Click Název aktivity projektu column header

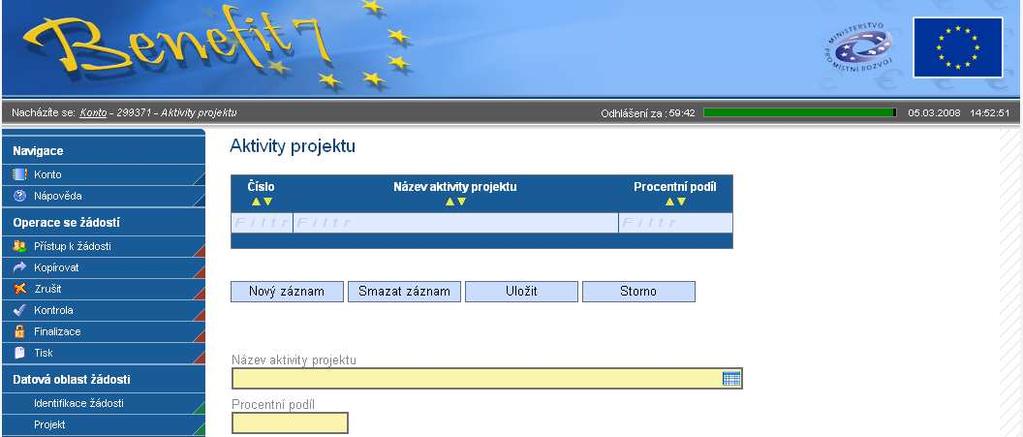coord(455,187)
